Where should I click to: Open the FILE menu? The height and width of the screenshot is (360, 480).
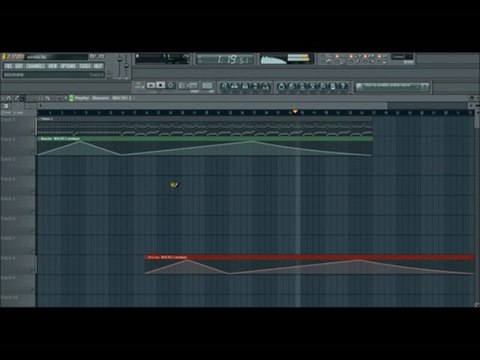click(x=8, y=66)
